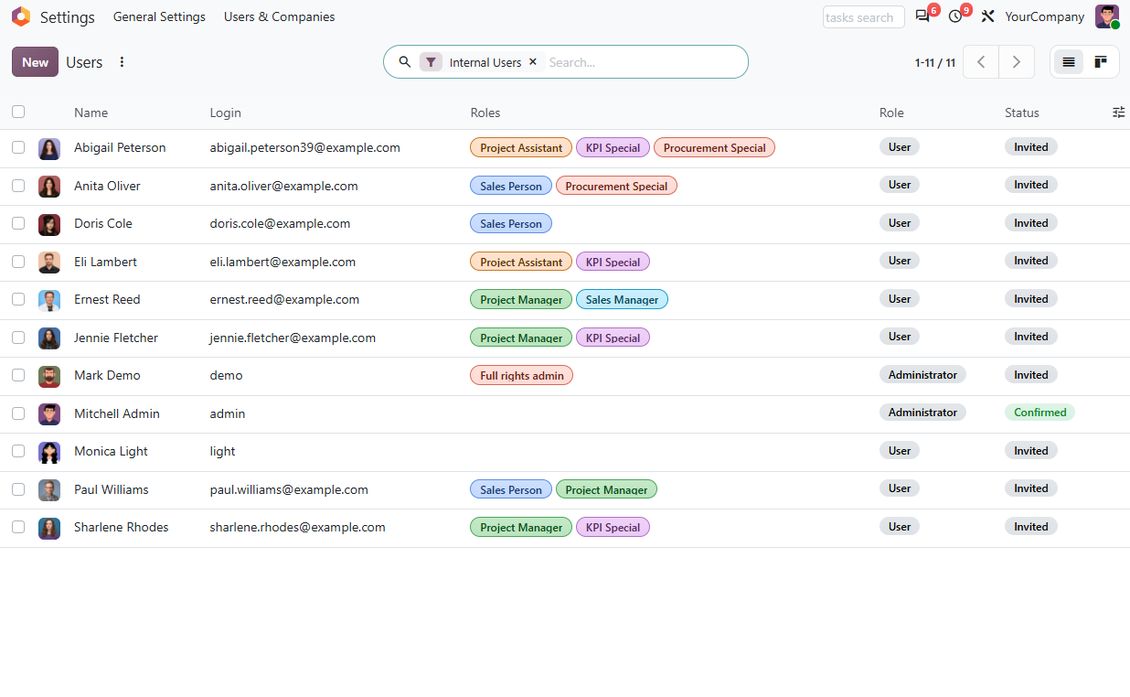Click Mark Demo's Administrator role badge

(x=922, y=375)
